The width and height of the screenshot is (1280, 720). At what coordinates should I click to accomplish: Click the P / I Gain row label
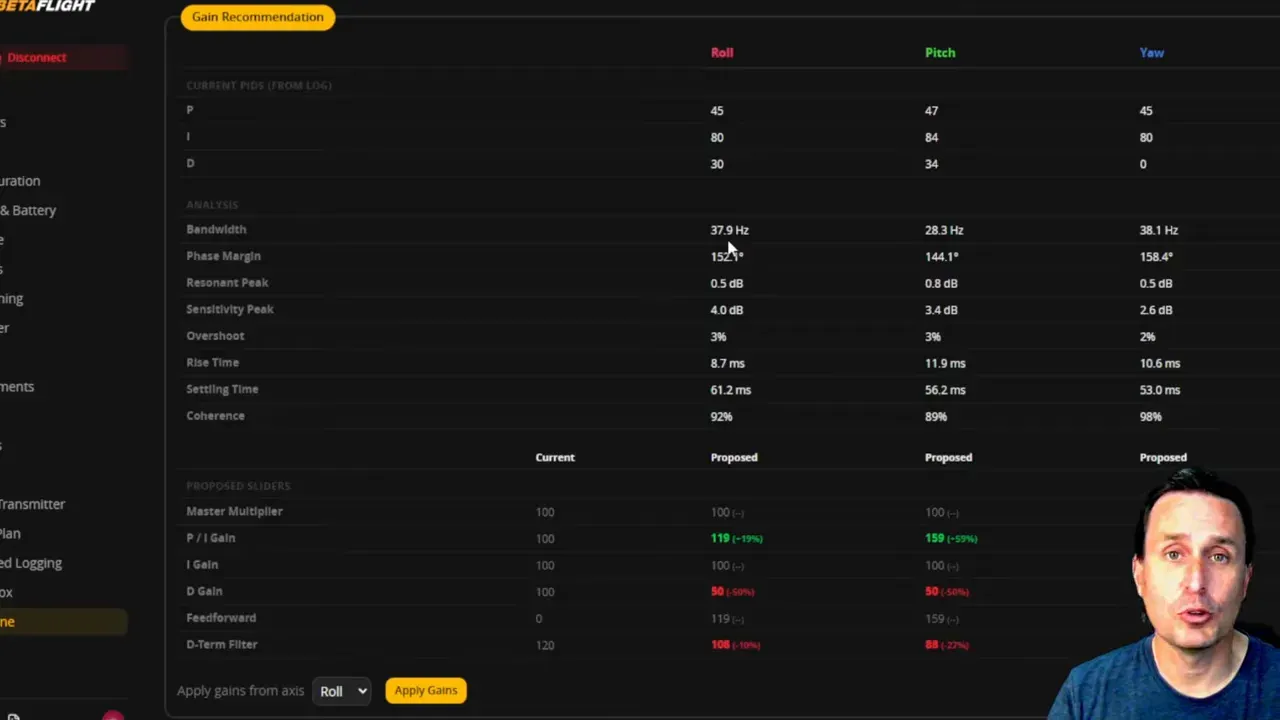[x=211, y=538]
